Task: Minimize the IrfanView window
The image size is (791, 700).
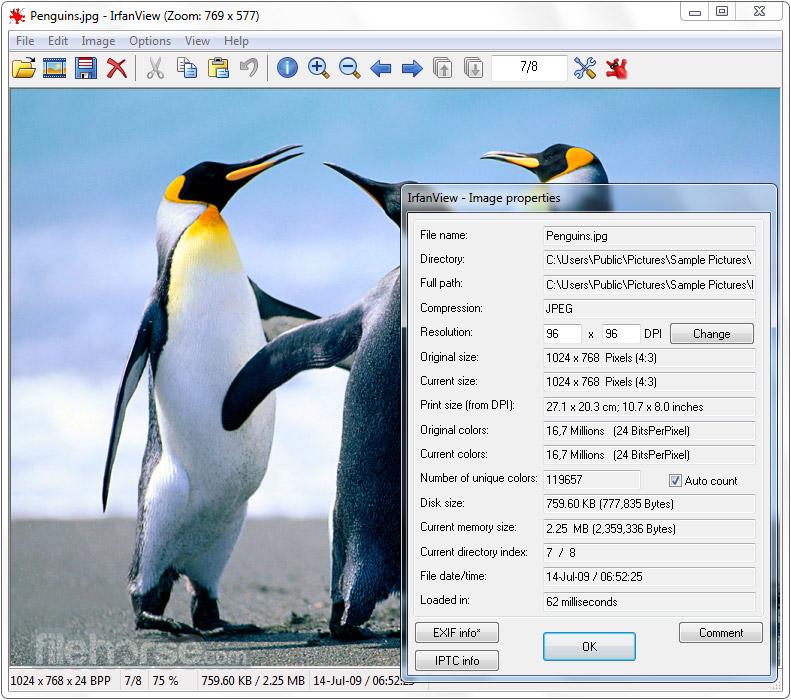Action: (695, 11)
